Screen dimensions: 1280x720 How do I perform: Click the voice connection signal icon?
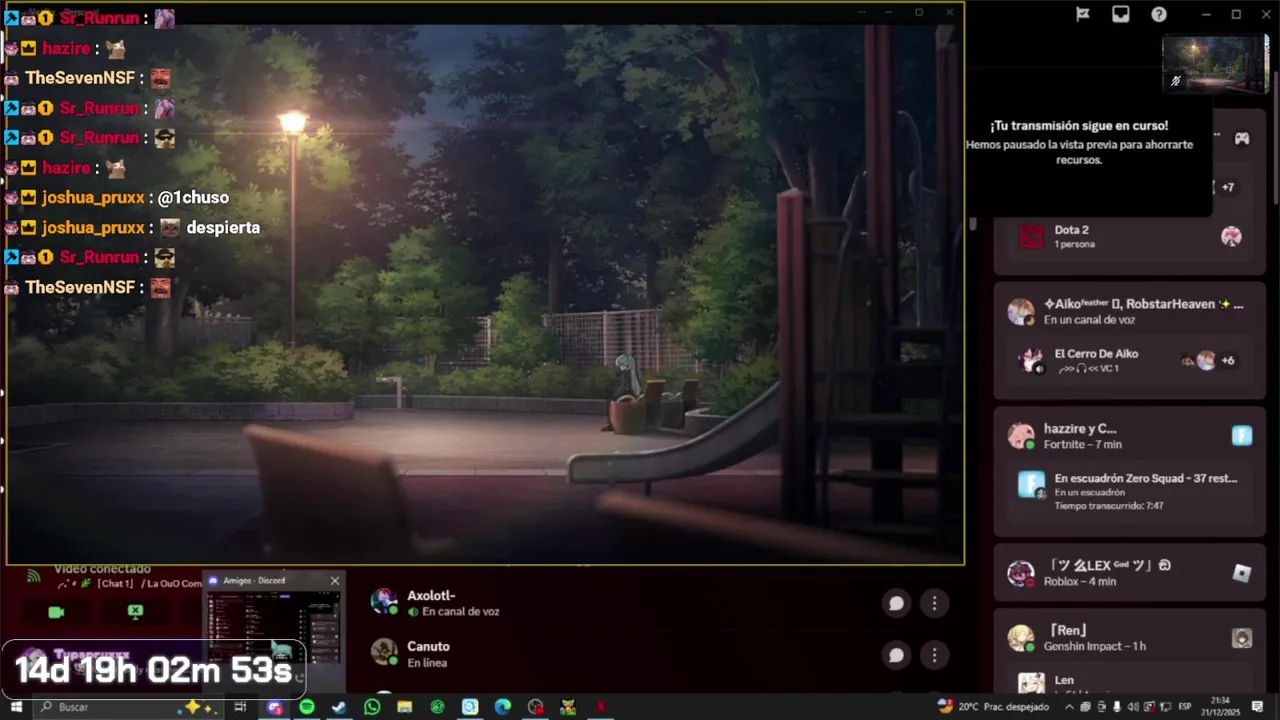pyautogui.click(x=33, y=576)
